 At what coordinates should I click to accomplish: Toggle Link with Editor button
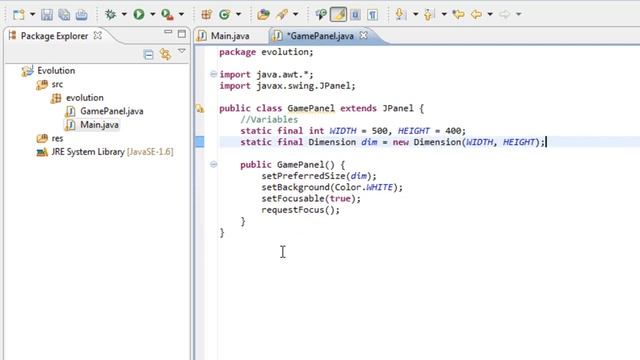[165, 54]
